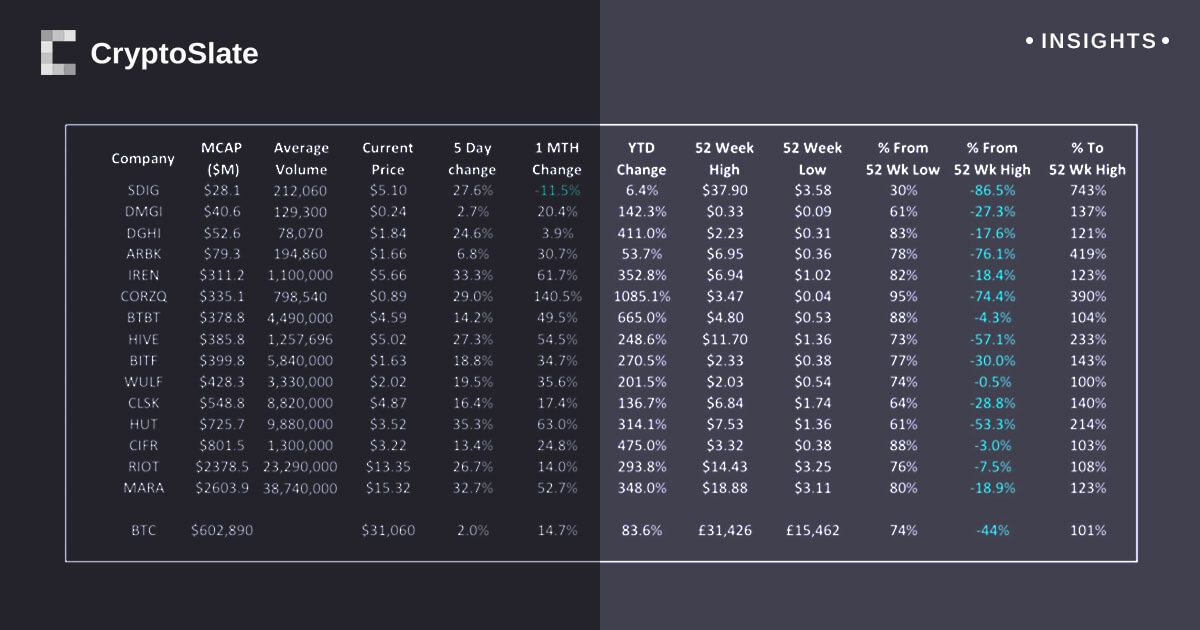Select the YTD Change column header
1200x630 pixels.
click(641, 158)
